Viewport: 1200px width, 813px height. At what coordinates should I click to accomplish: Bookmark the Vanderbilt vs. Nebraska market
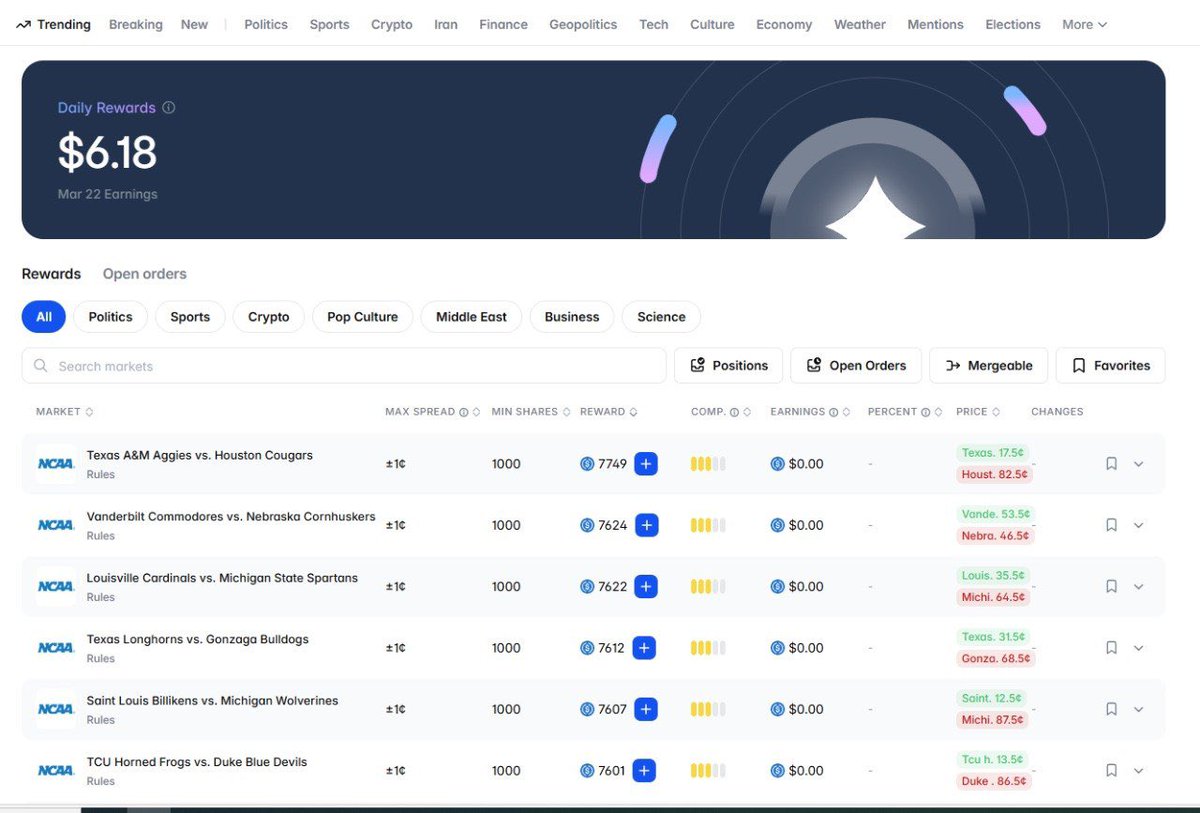[1111, 525]
